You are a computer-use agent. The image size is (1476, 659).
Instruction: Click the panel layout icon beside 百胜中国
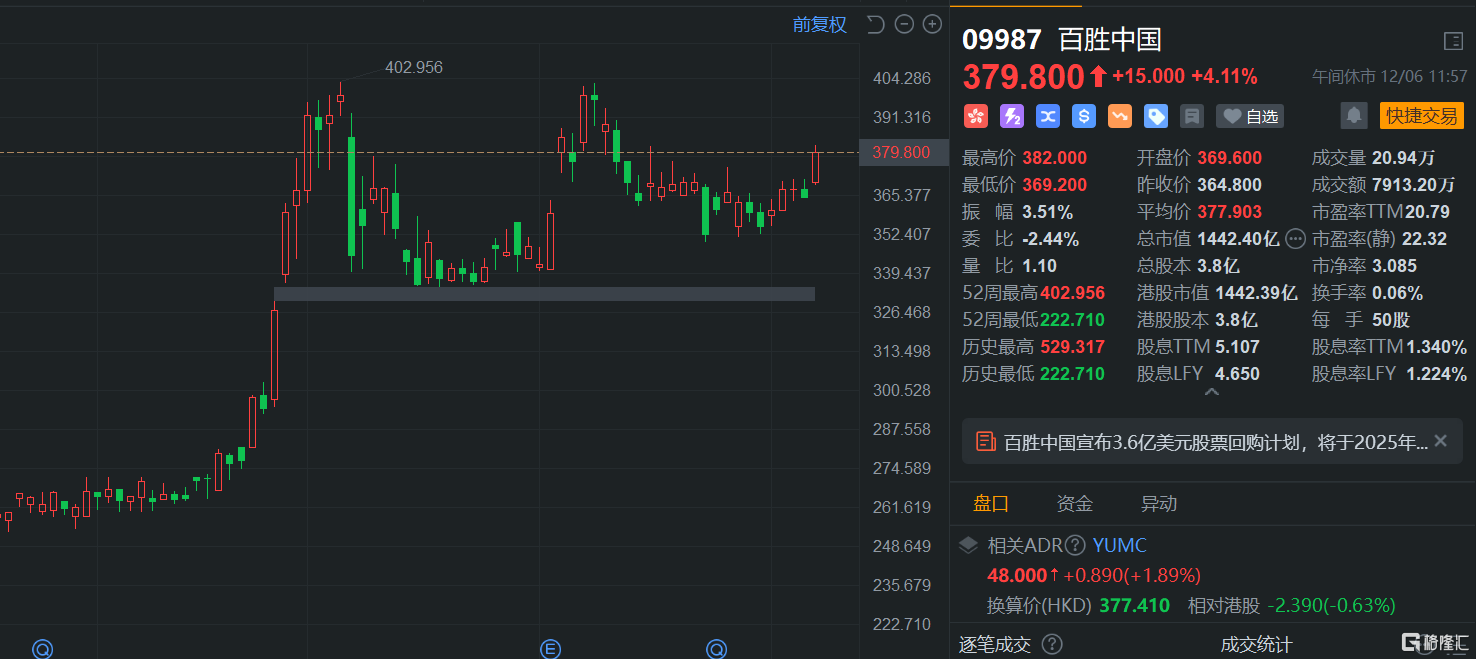[x=1453, y=41]
